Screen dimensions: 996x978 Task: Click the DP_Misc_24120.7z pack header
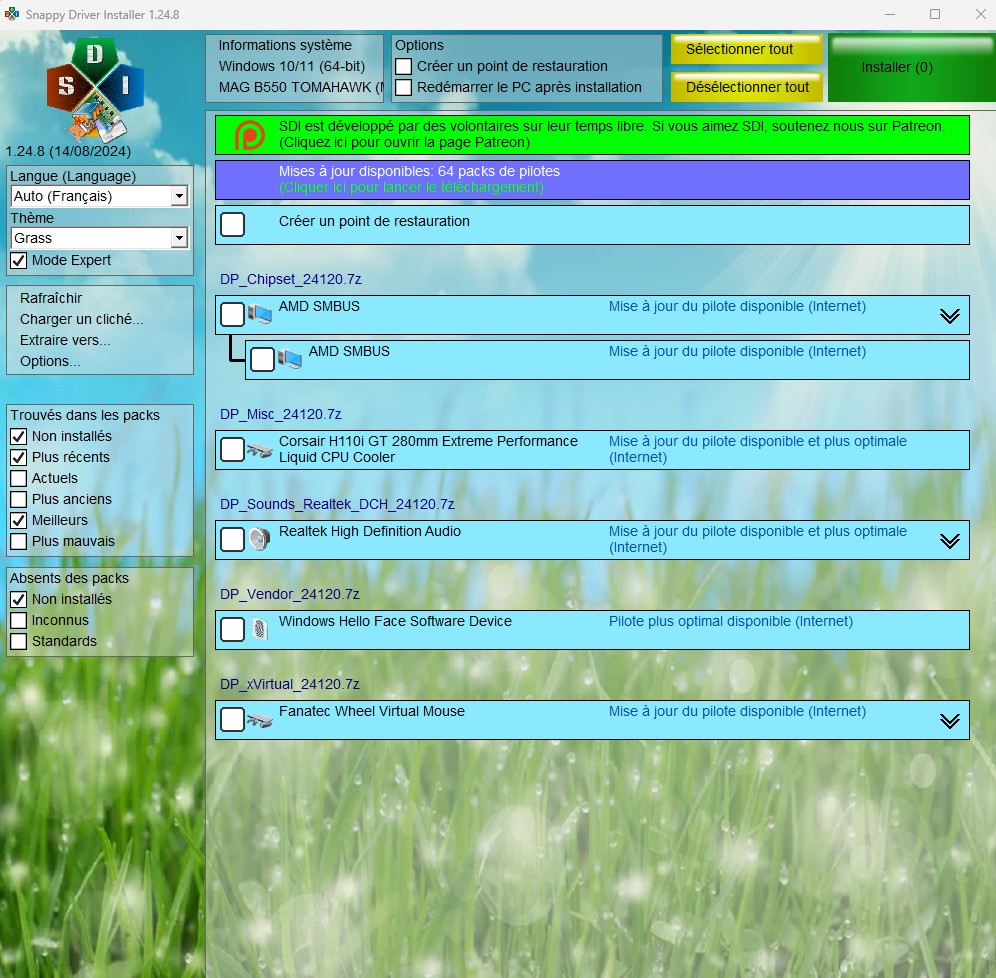click(x=280, y=414)
